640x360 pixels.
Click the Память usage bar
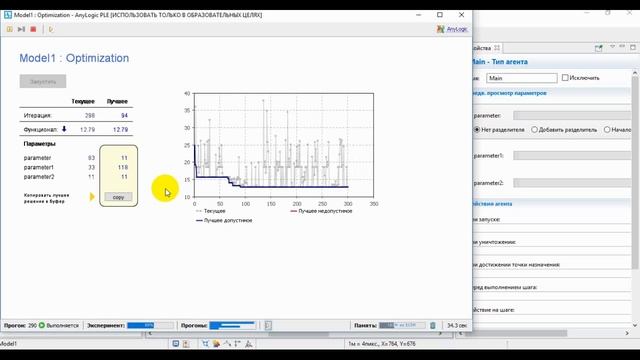pyautogui.click(x=402, y=325)
